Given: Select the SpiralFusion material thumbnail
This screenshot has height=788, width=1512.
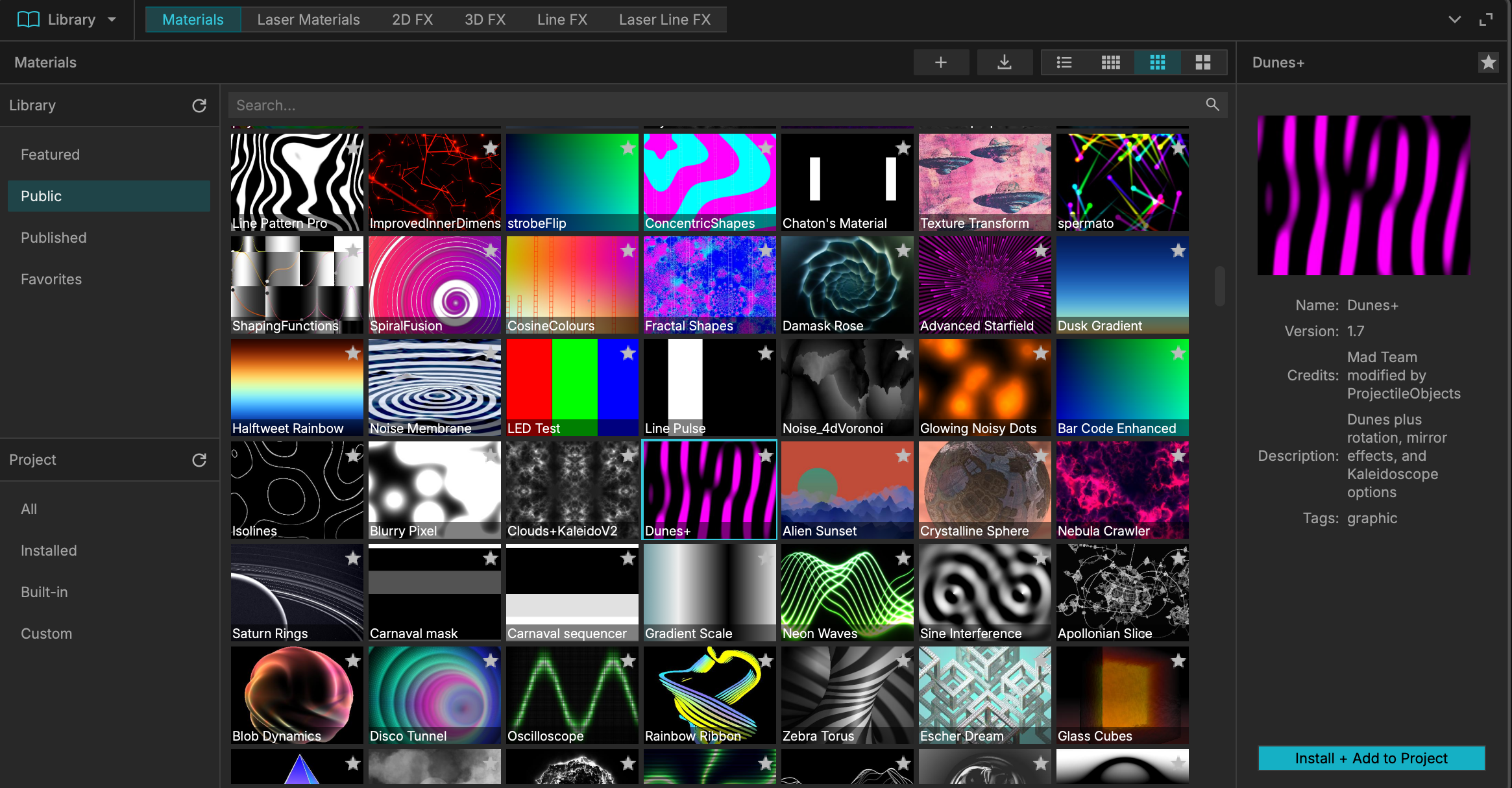Looking at the screenshot, I should 435,285.
